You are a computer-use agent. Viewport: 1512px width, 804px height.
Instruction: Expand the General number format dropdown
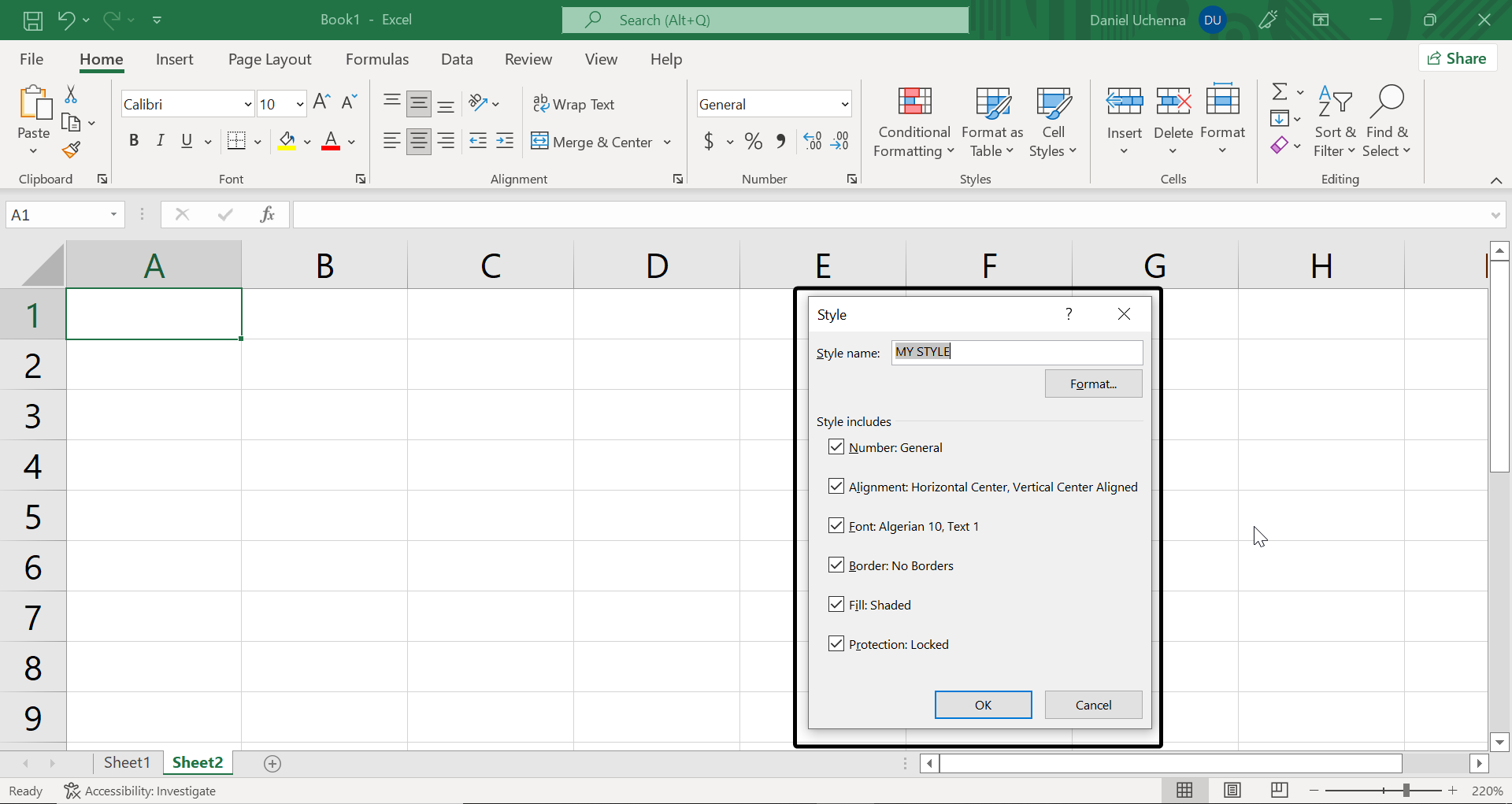844,104
